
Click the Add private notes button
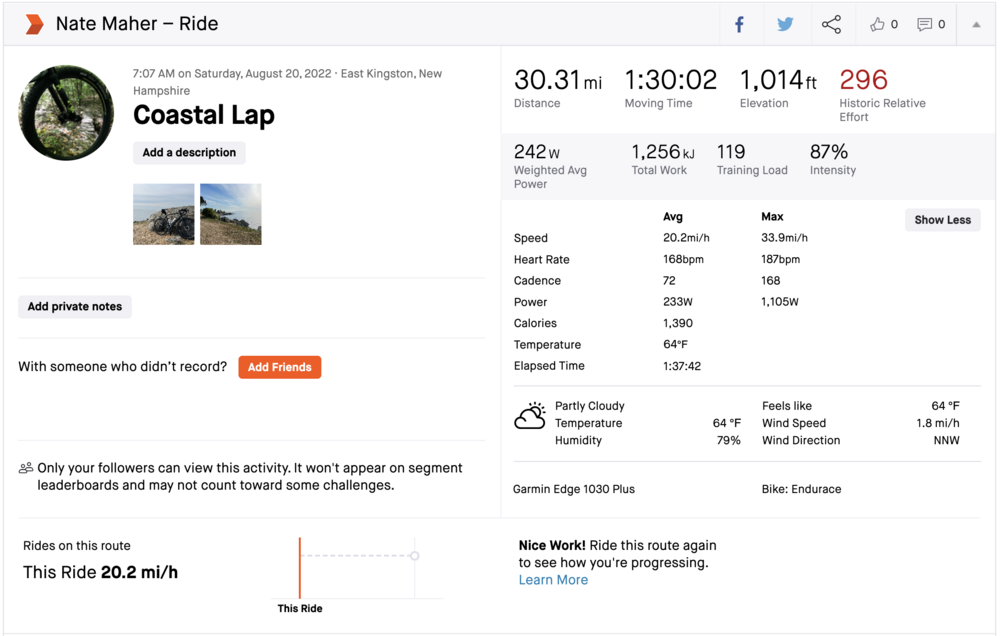75,307
